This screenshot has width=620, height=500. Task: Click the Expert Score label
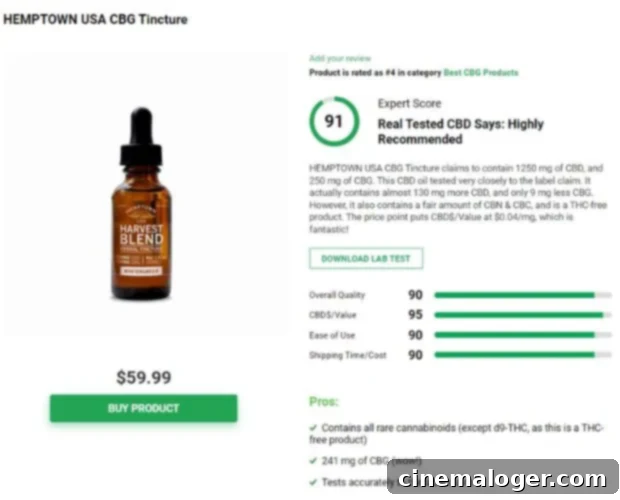tap(409, 104)
